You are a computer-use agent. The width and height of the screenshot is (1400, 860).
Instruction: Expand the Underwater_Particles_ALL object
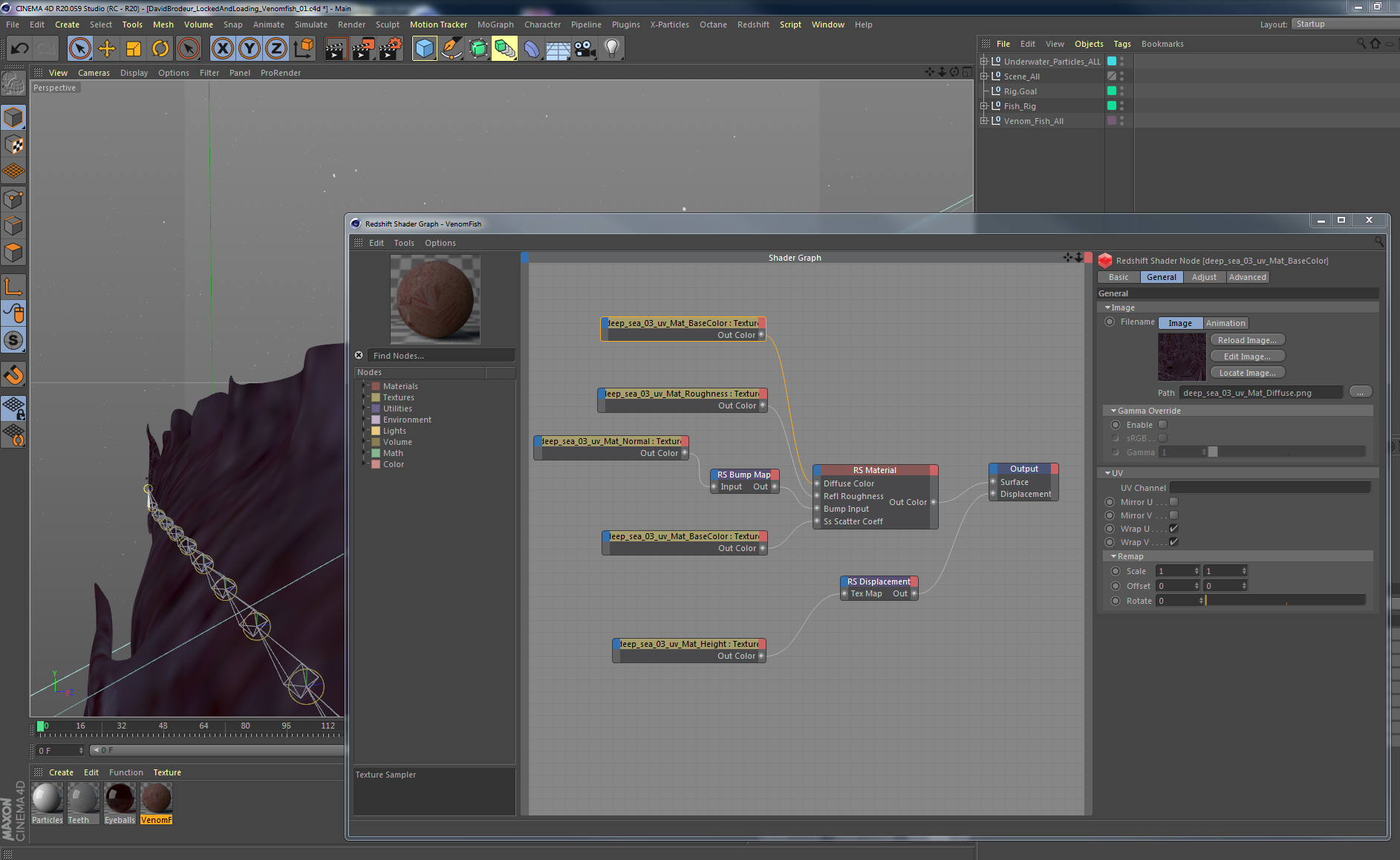[x=984, y=61]
